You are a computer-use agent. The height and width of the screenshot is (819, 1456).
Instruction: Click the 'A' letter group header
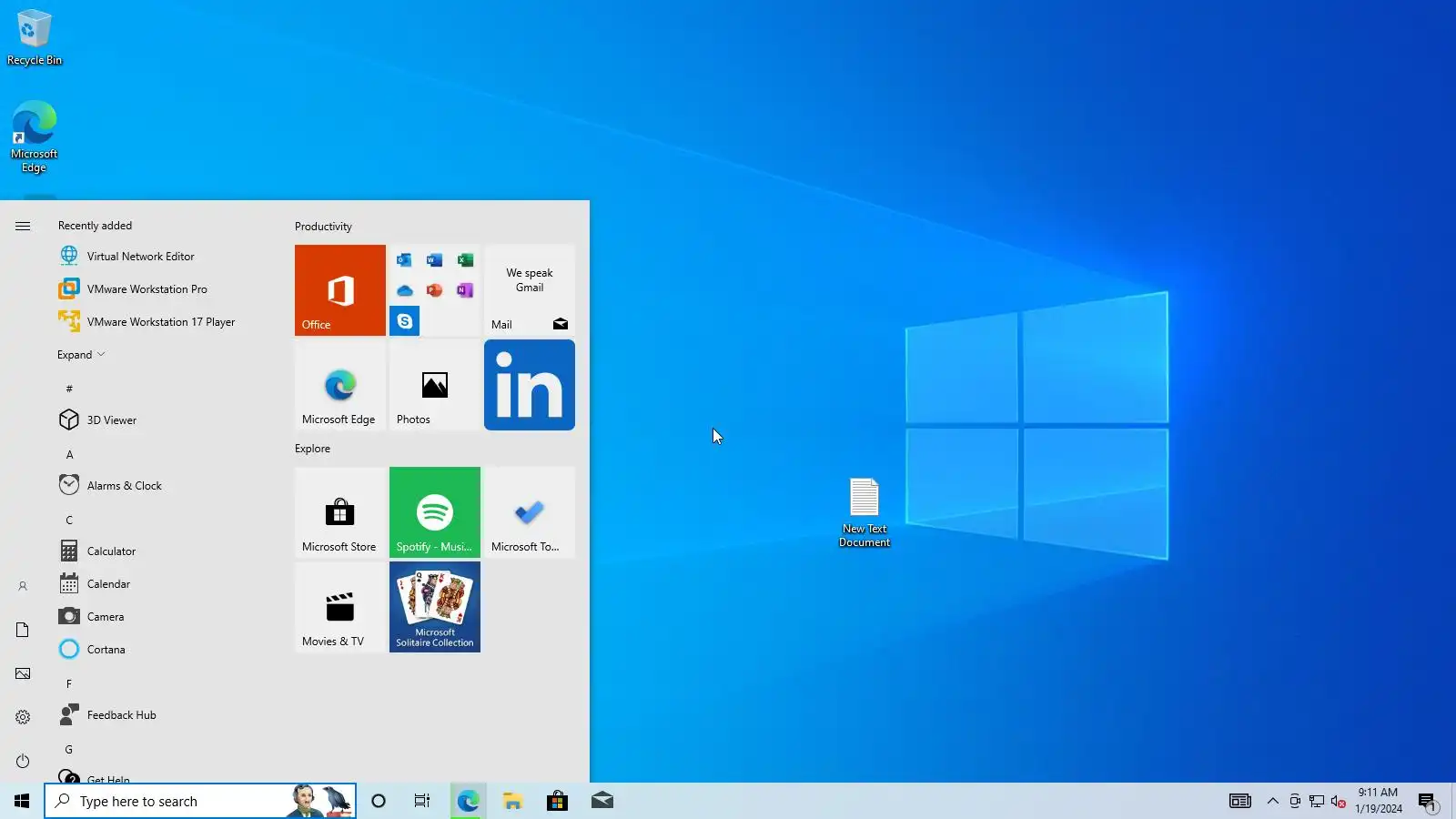tap(69, 454)
